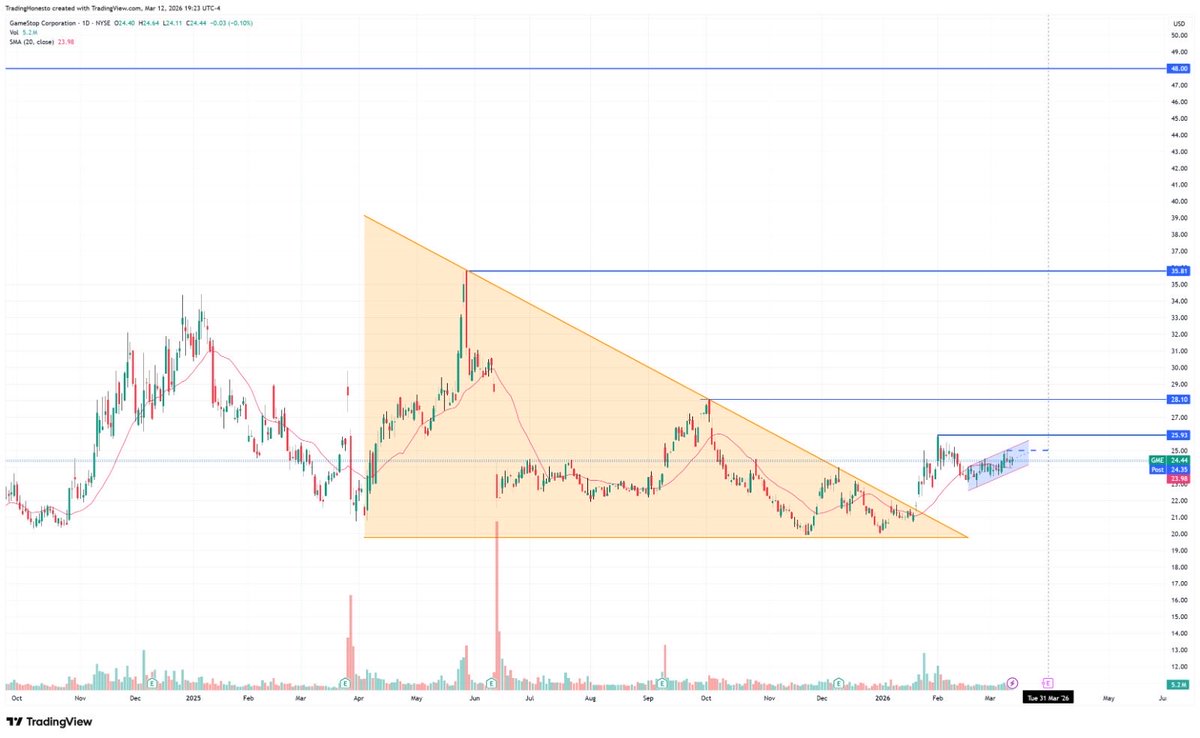
Task: Click the green GME 24.44 price tag
Action: [x=1169, y=460]
